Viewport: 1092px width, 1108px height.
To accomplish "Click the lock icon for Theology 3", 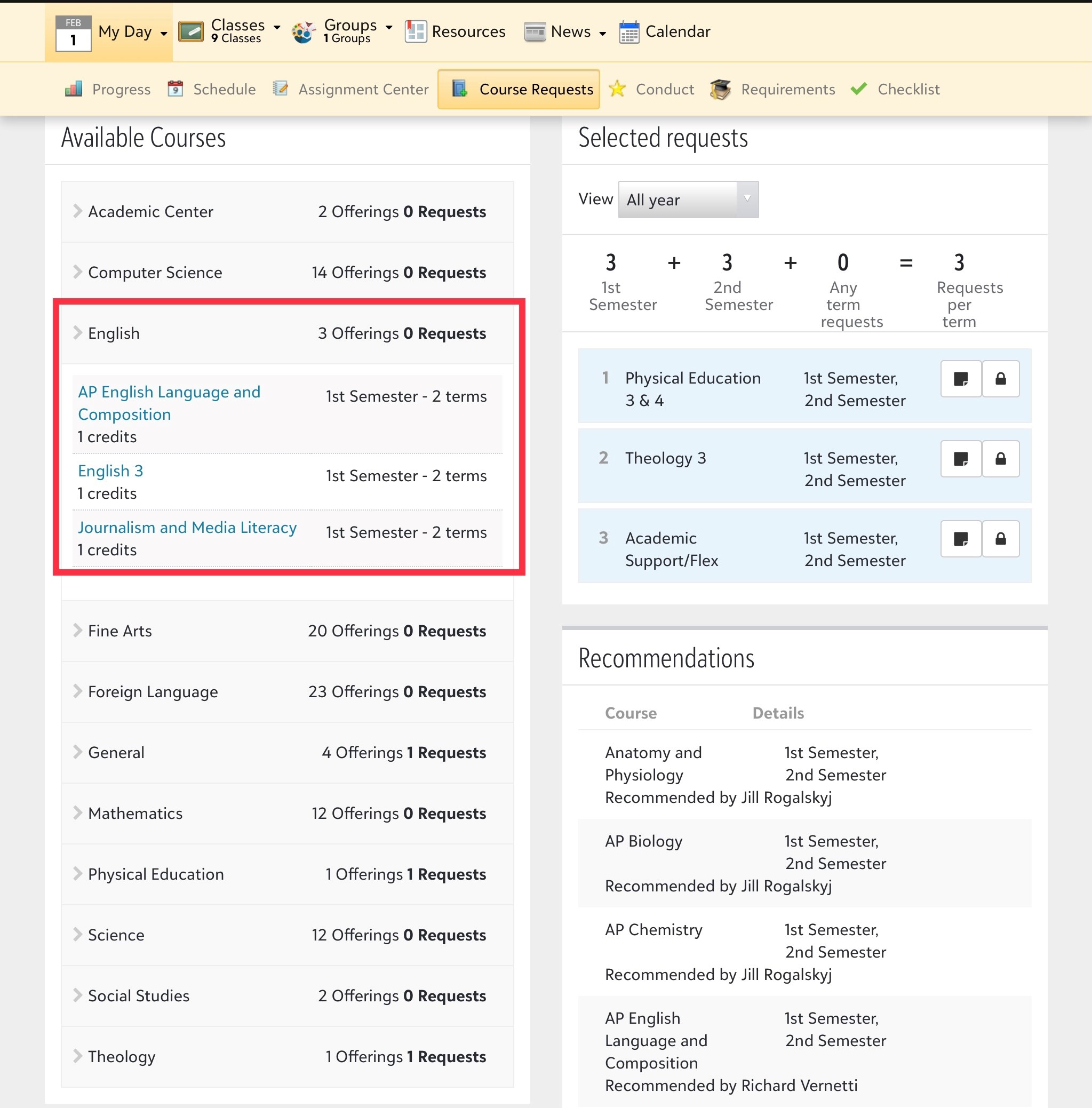I will (x=1001, y=459).
